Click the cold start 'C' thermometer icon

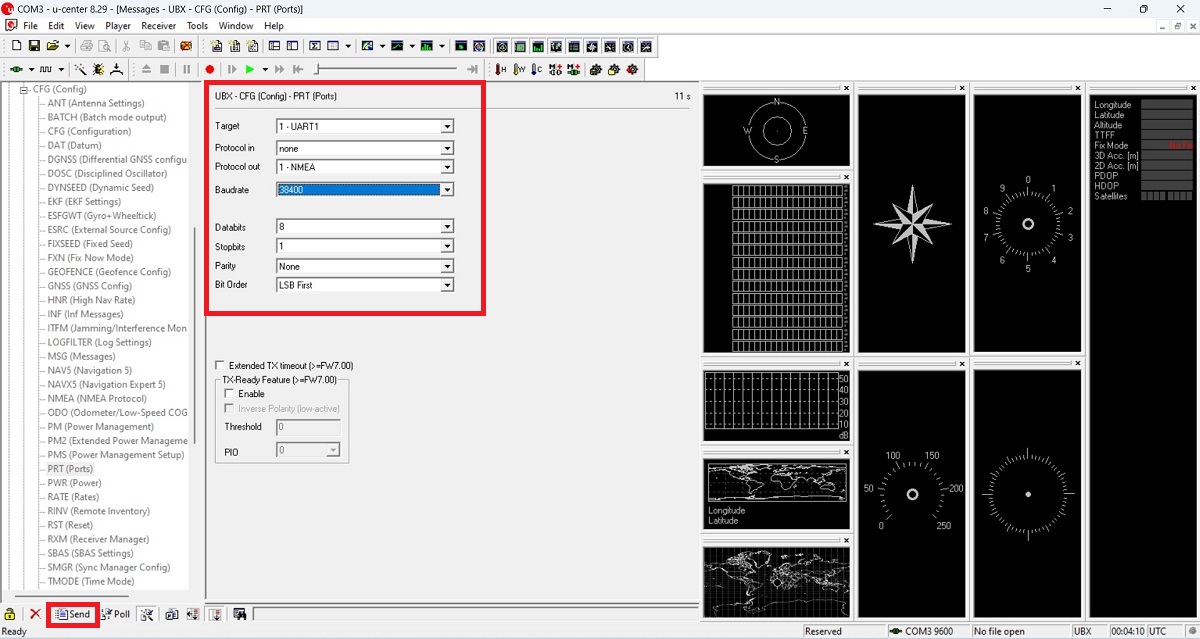click(x=537, y=69)
